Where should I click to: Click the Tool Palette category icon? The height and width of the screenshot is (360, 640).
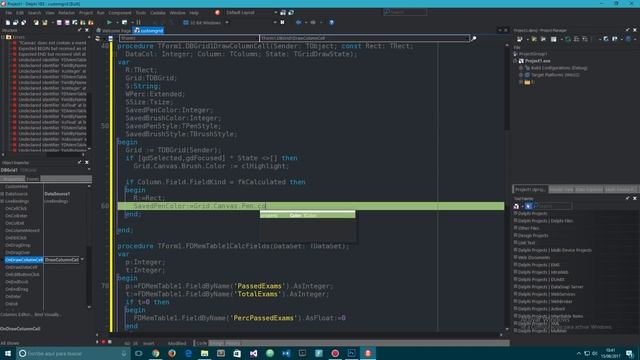[516, 206]
